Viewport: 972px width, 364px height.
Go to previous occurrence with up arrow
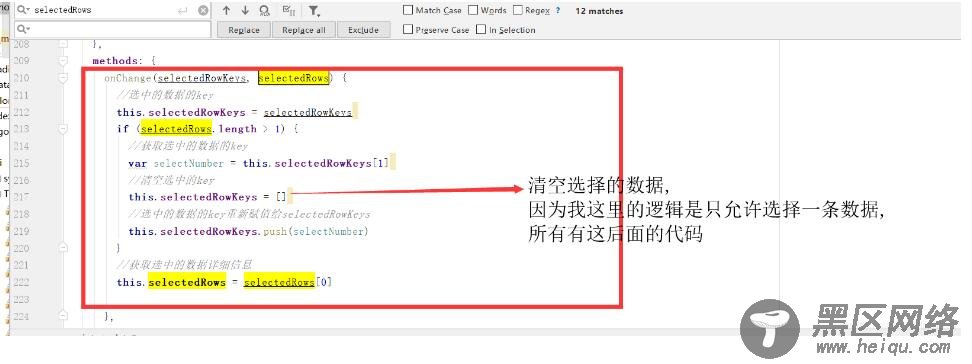click(x=226, y=11)
